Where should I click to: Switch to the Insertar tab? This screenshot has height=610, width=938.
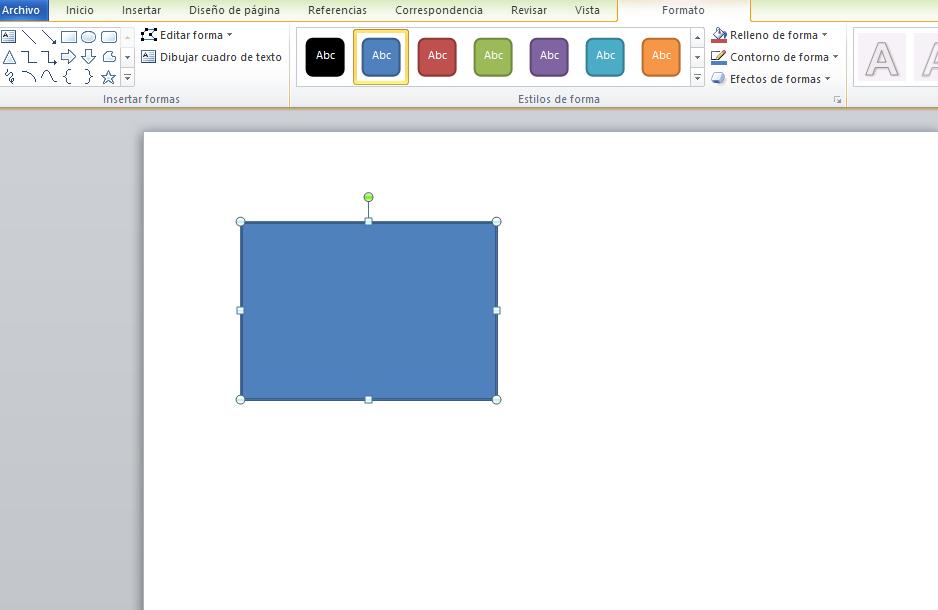tap(141, 10)
